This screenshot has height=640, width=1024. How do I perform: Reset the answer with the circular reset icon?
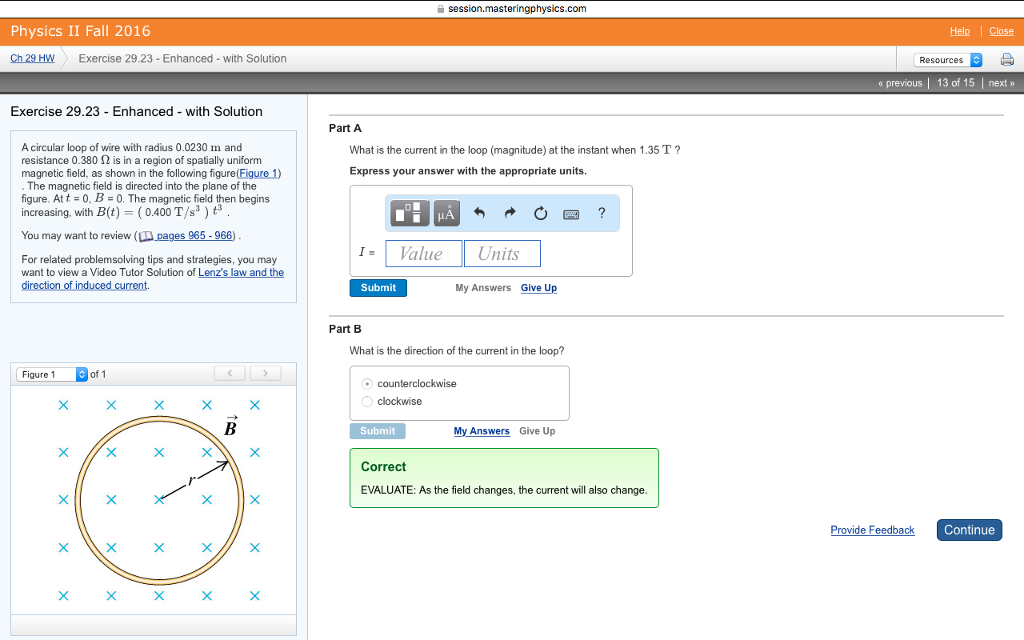pyautogui.click(x=541, y=212)
